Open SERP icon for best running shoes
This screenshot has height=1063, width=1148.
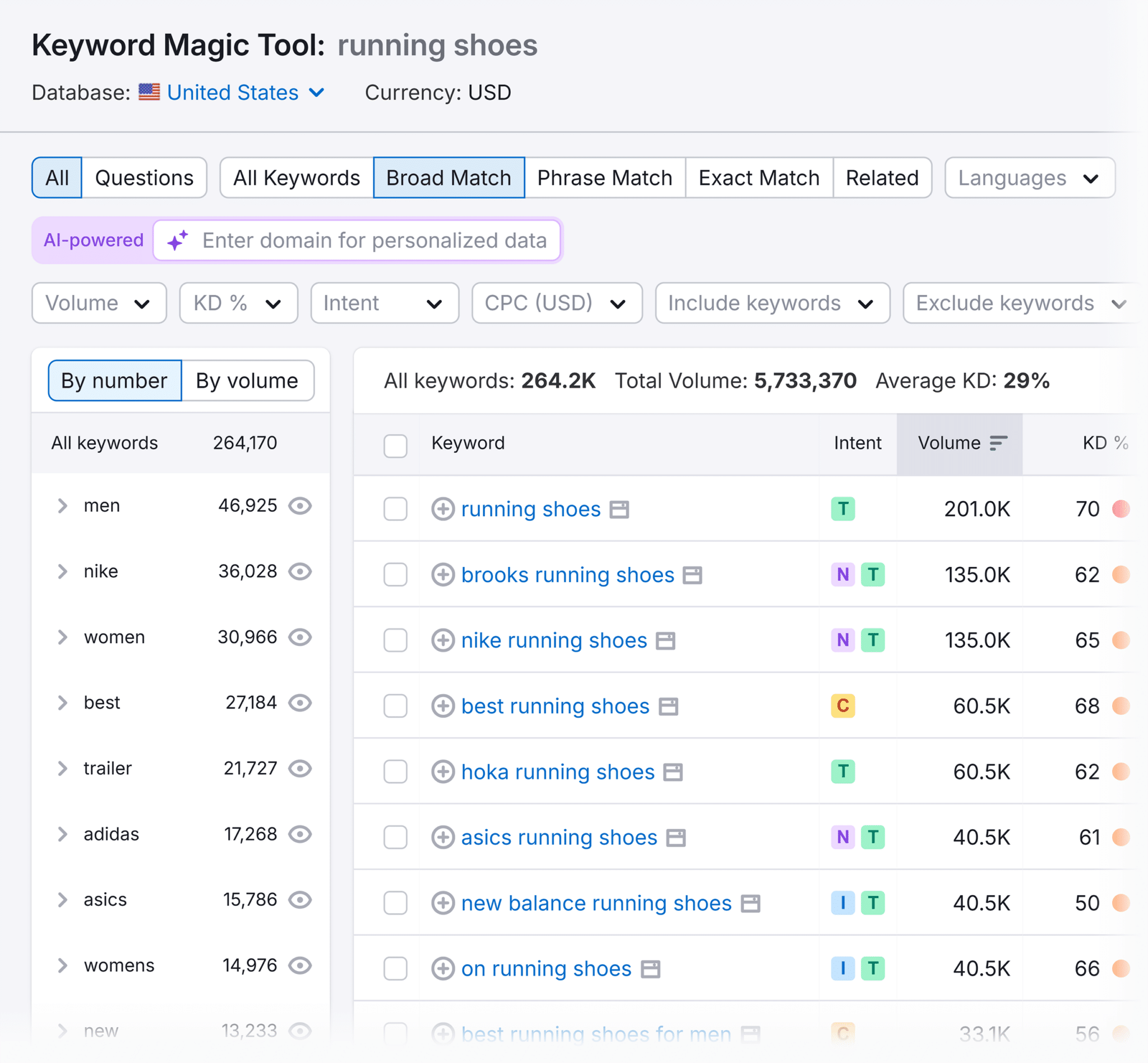coord(668,706)
